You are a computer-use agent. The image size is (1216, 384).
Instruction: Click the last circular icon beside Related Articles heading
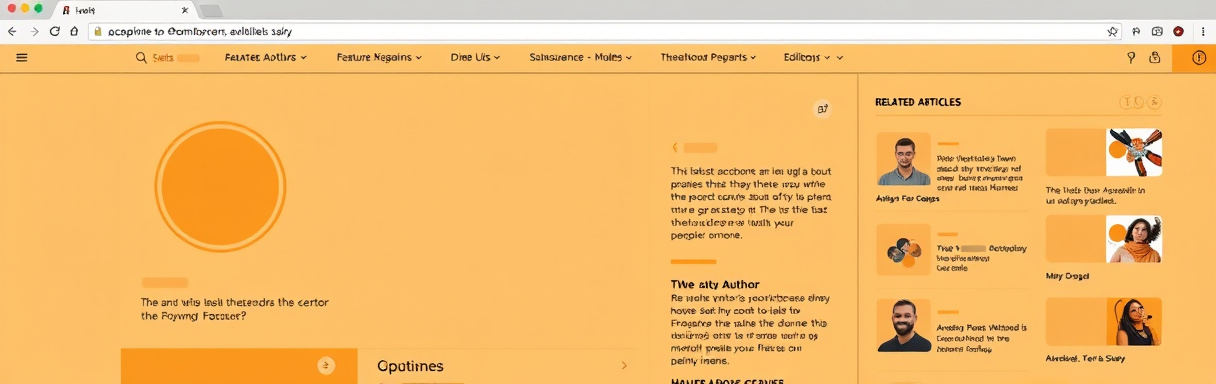tap(1155, 102)
